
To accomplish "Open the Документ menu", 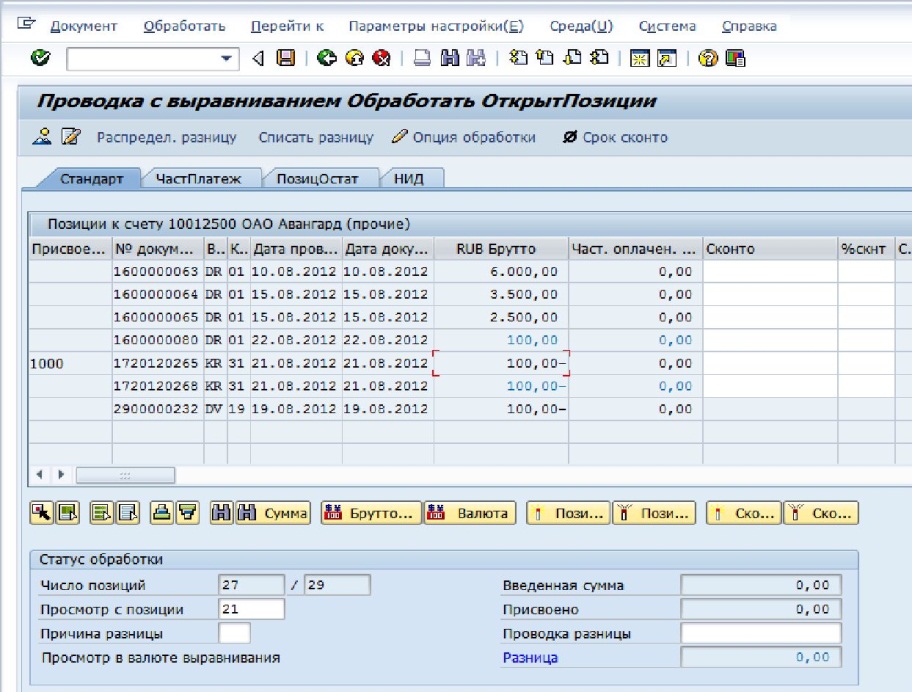I will 83,26.
